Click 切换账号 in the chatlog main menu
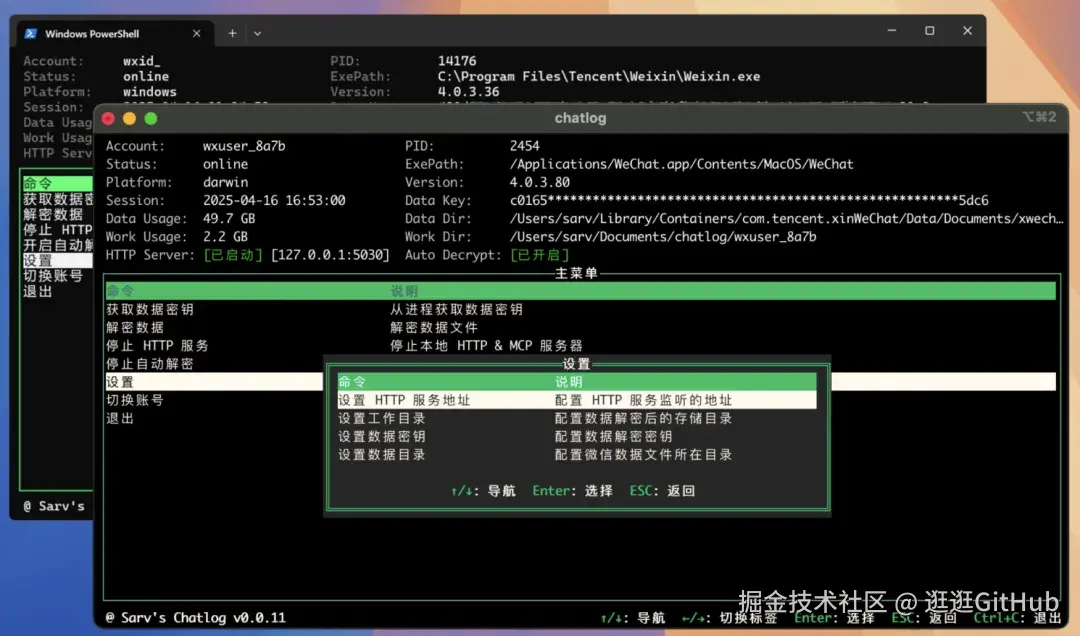1080x636 pixels. pyautogui.click(x=135, y=400)
